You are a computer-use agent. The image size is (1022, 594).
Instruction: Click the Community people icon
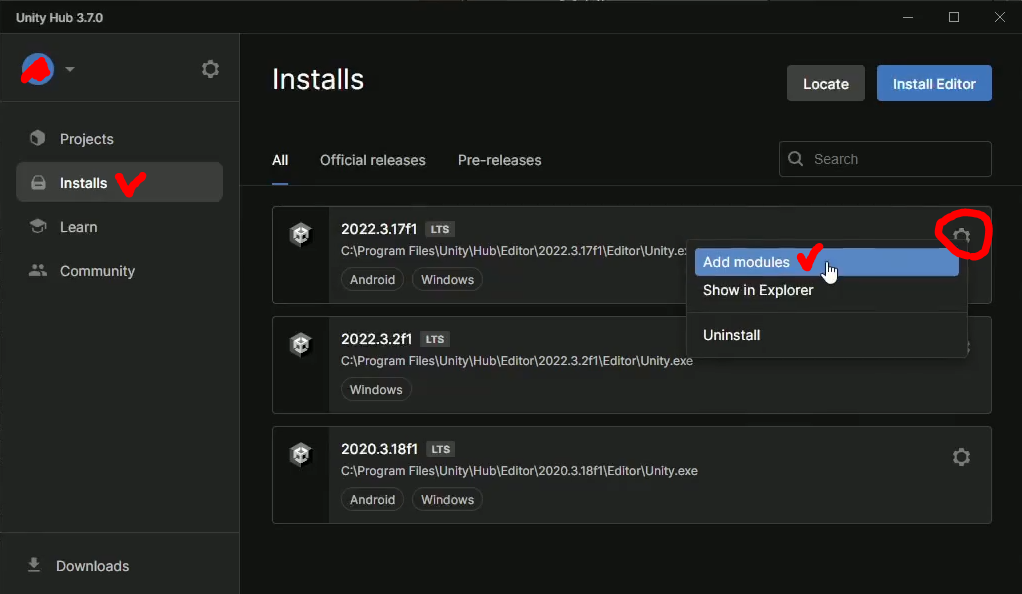[x=38, y=270]
